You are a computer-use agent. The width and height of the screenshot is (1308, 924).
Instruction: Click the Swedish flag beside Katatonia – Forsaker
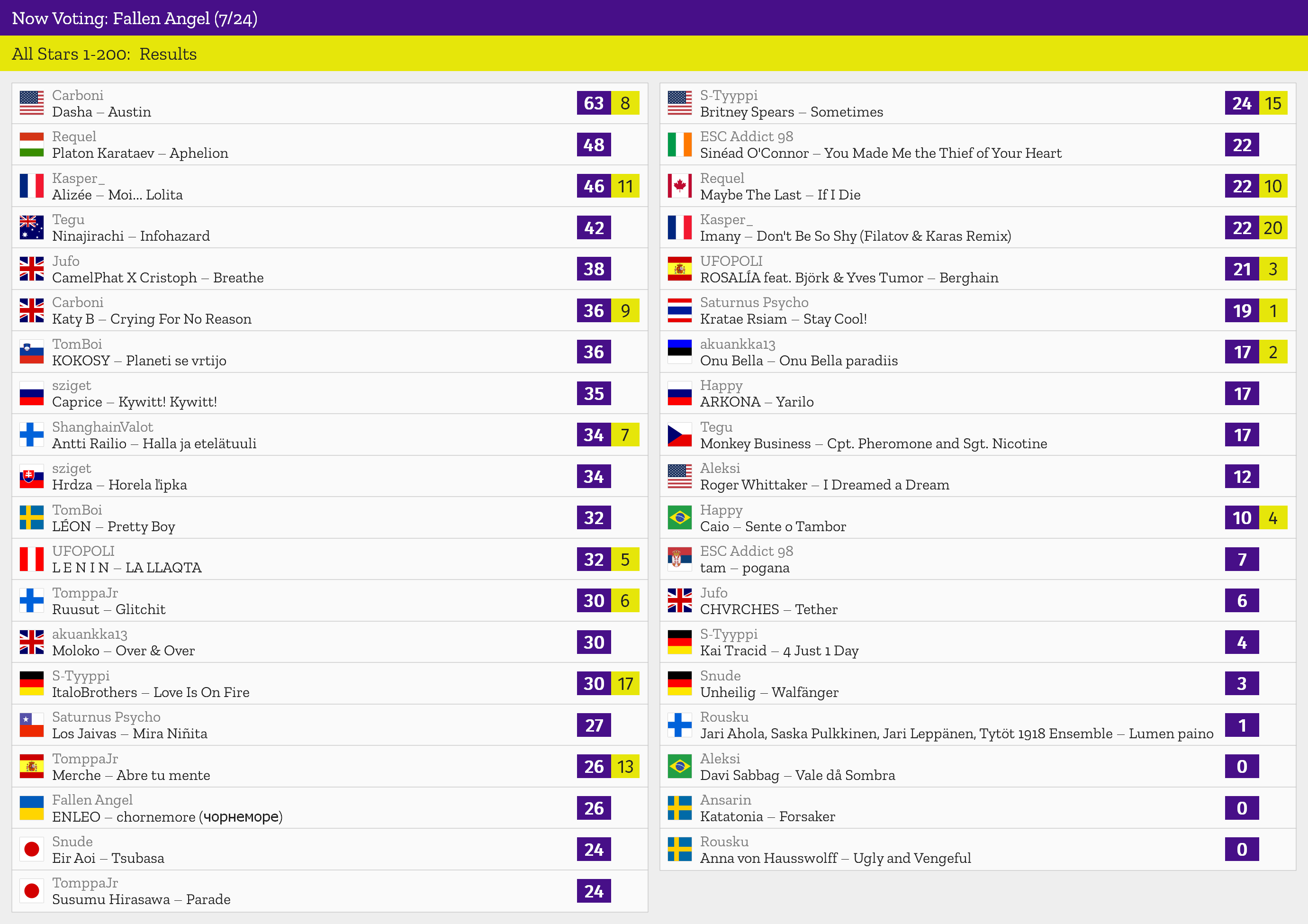coord(680,808)
